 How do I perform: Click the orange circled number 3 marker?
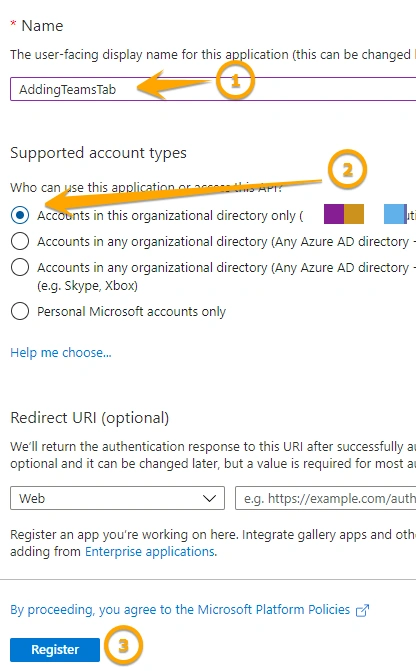(x=123, y=645)
